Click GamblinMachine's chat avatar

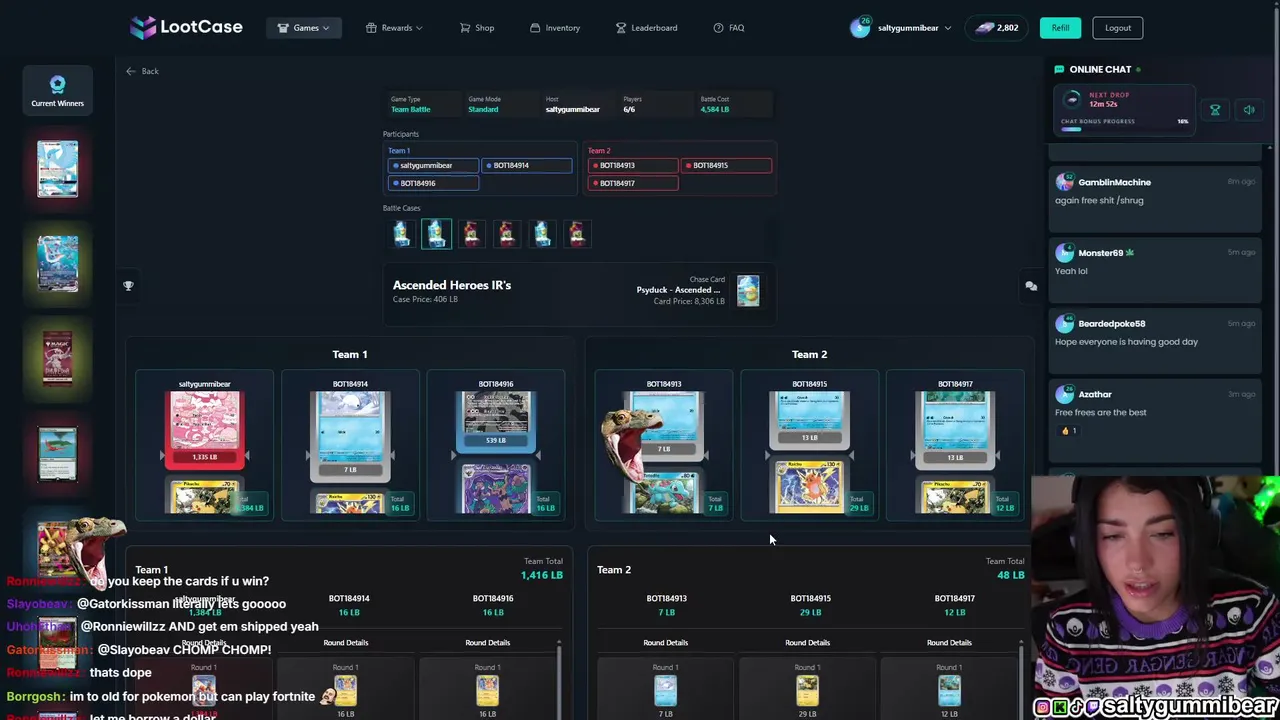pyautogui.click(x=1065, y=182)
